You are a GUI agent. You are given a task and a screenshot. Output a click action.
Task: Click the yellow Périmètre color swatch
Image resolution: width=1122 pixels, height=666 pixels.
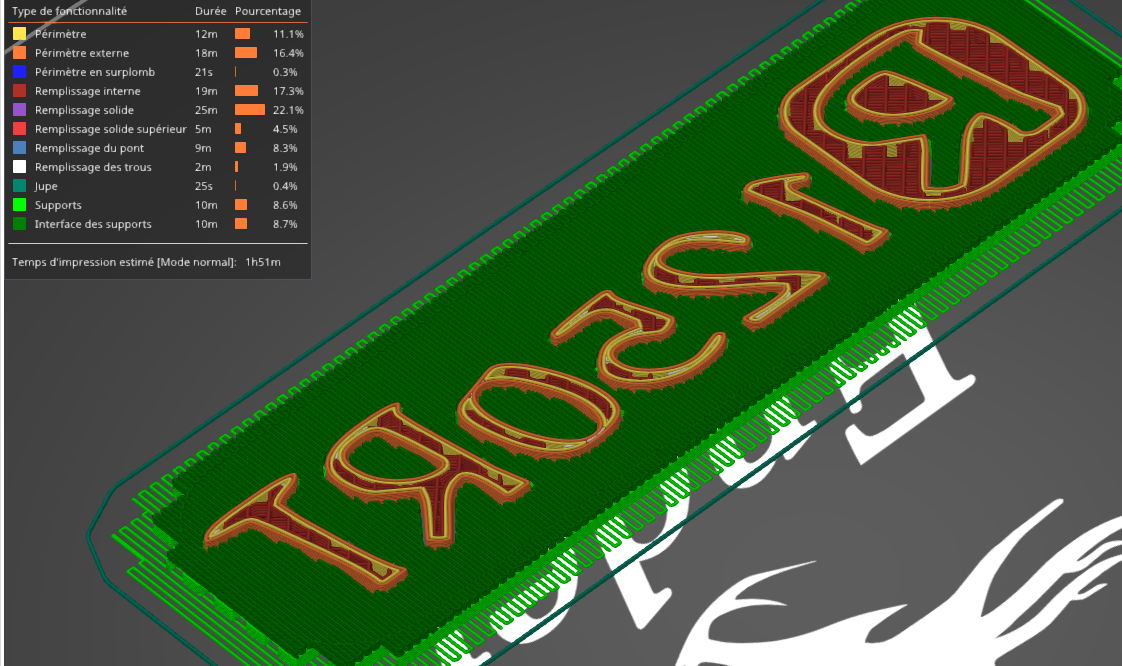[x=19, y=34]
